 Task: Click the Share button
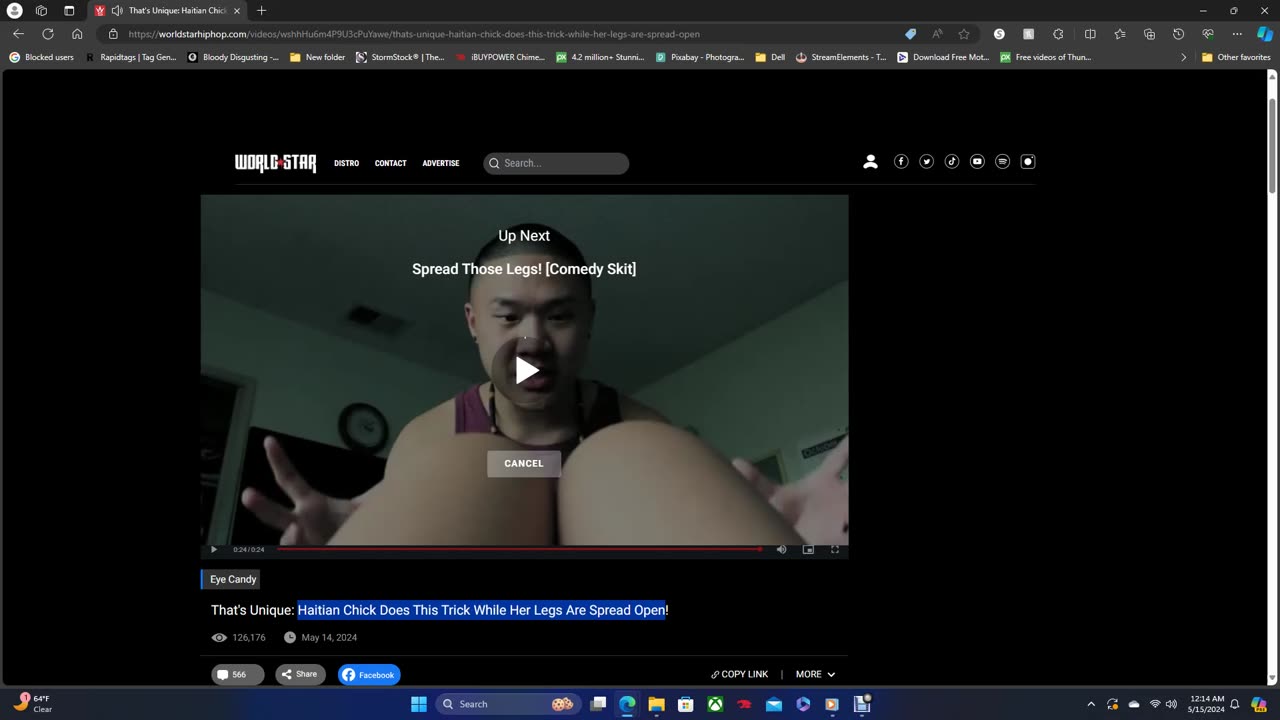coord(300,675)
